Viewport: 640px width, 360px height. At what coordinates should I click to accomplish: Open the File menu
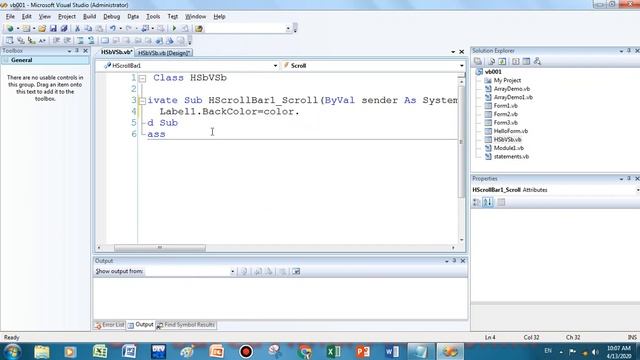pyautogui.click(x=10, y=17)
